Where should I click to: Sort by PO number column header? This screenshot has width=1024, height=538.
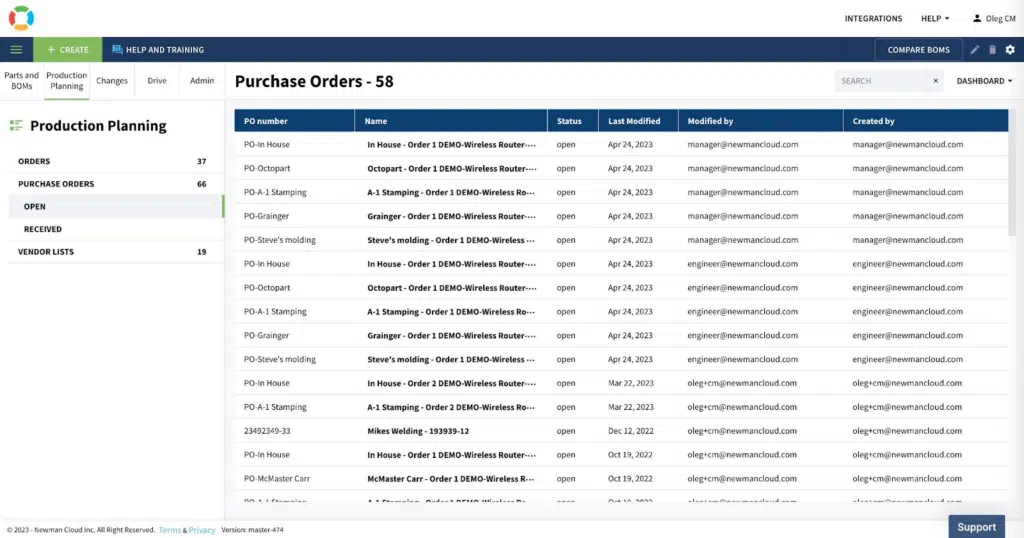[295, 121]
